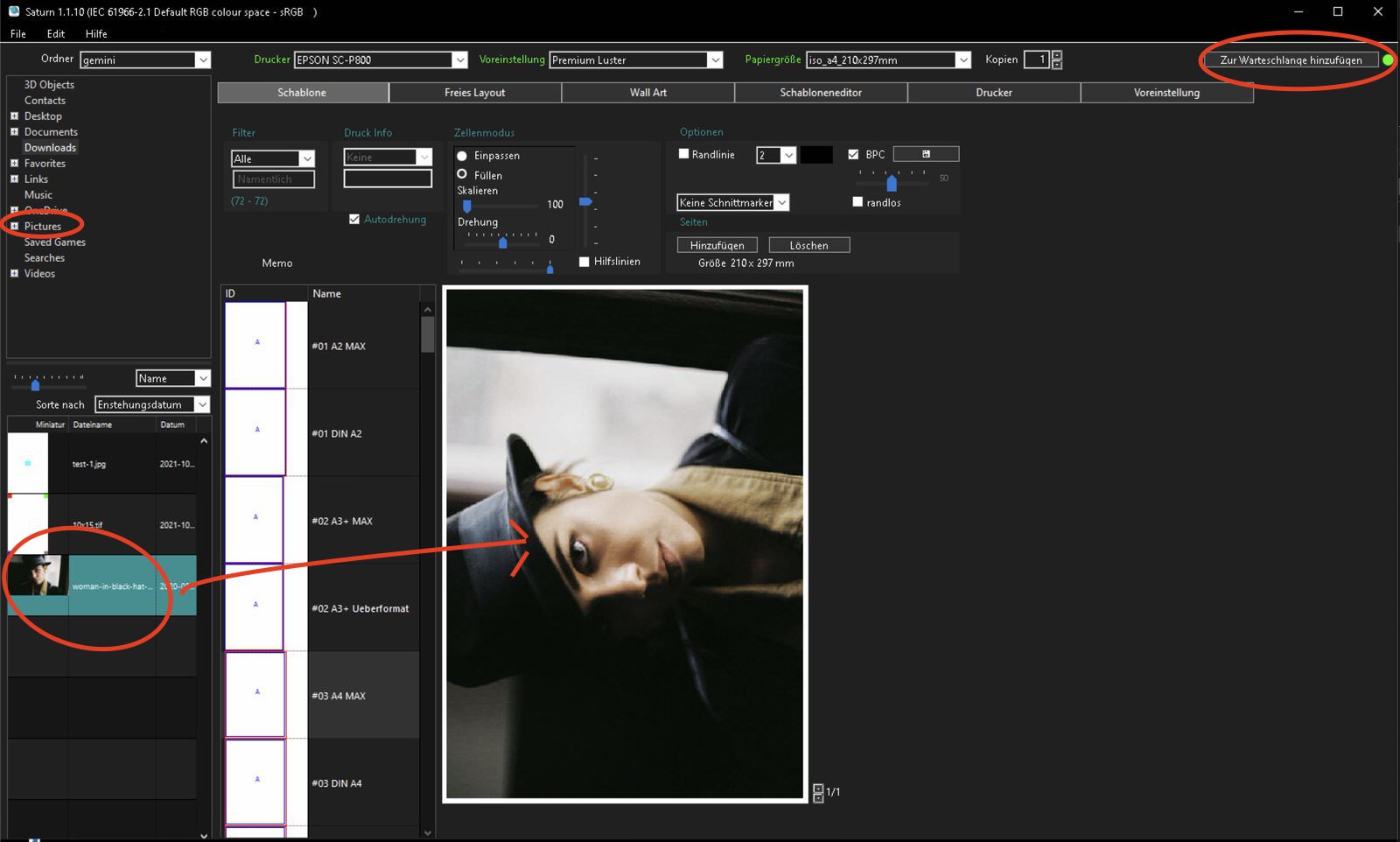Enable the Hilfslinien guides checkbox
1400x842 pixels.
point(584,262)
